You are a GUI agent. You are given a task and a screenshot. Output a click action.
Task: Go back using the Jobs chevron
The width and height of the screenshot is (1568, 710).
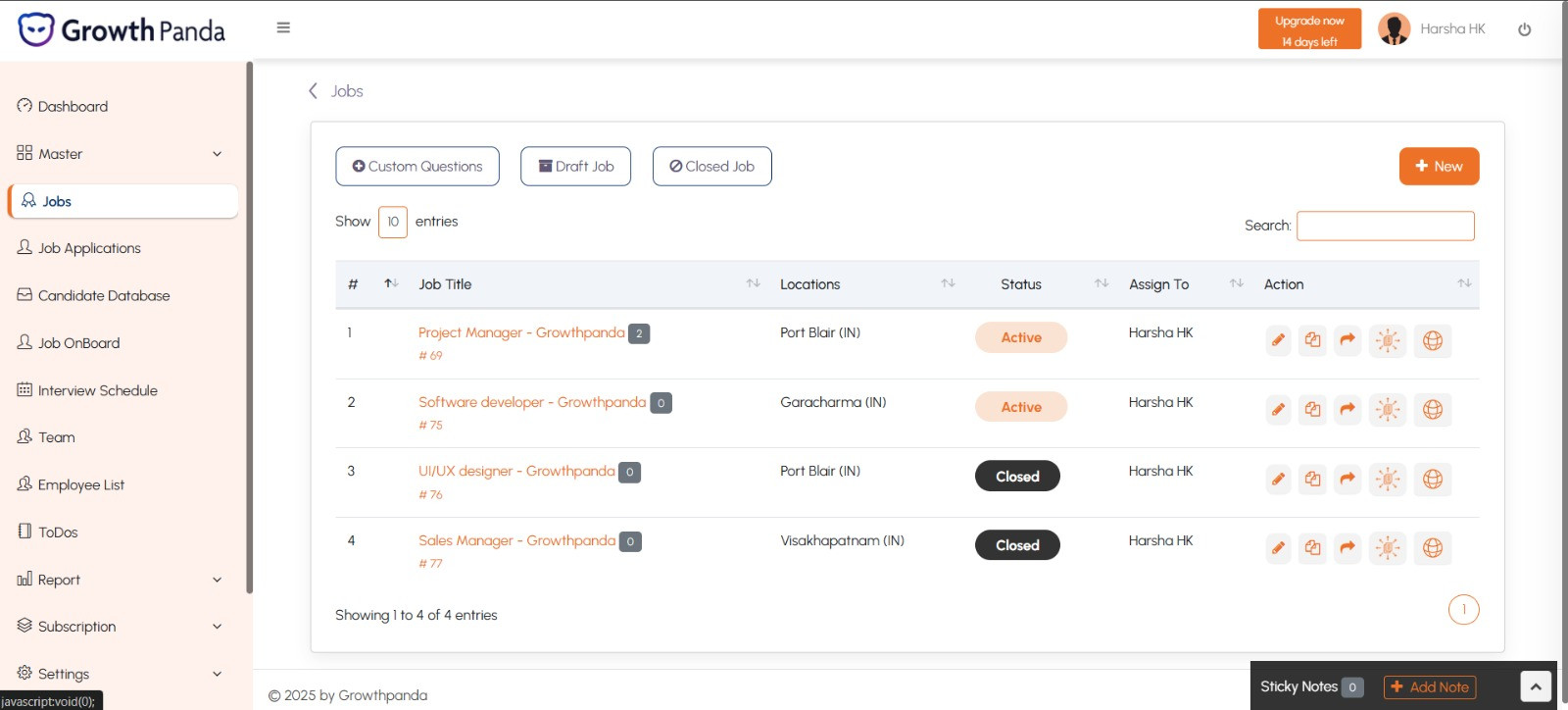click(x=313, y=91)
